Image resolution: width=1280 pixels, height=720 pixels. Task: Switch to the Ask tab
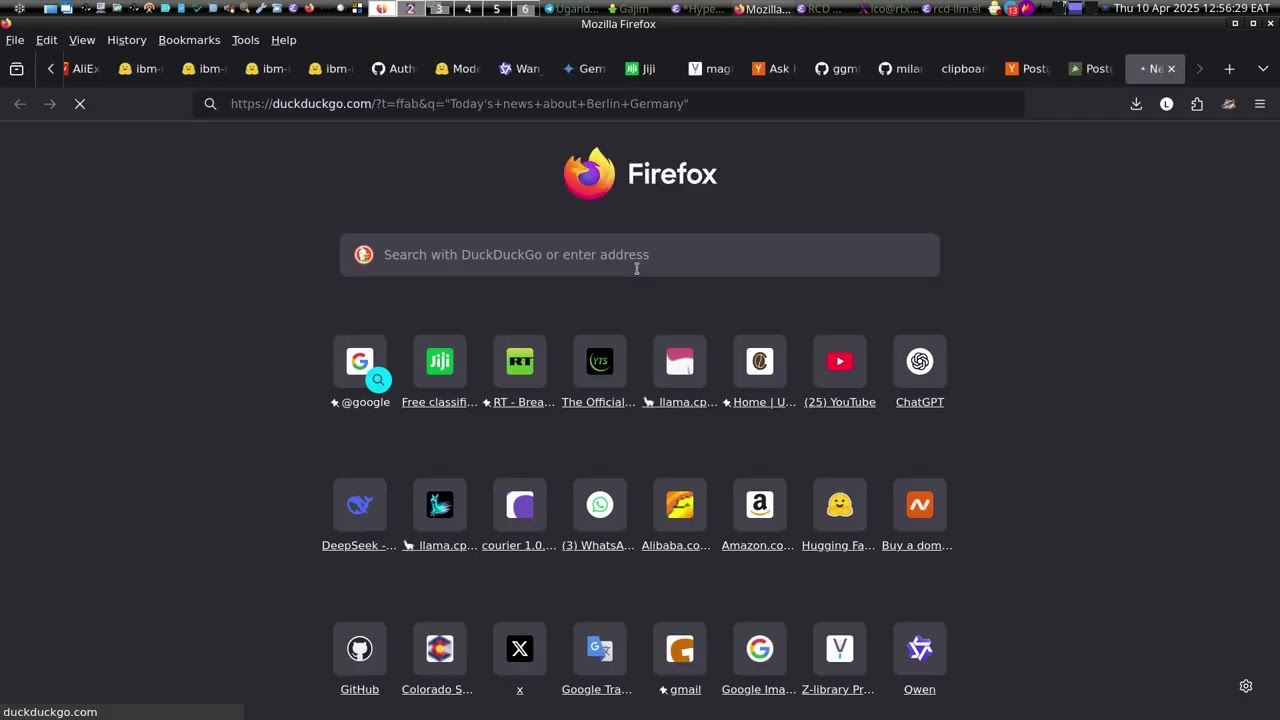pyautogui.click(x=773, y=69)
